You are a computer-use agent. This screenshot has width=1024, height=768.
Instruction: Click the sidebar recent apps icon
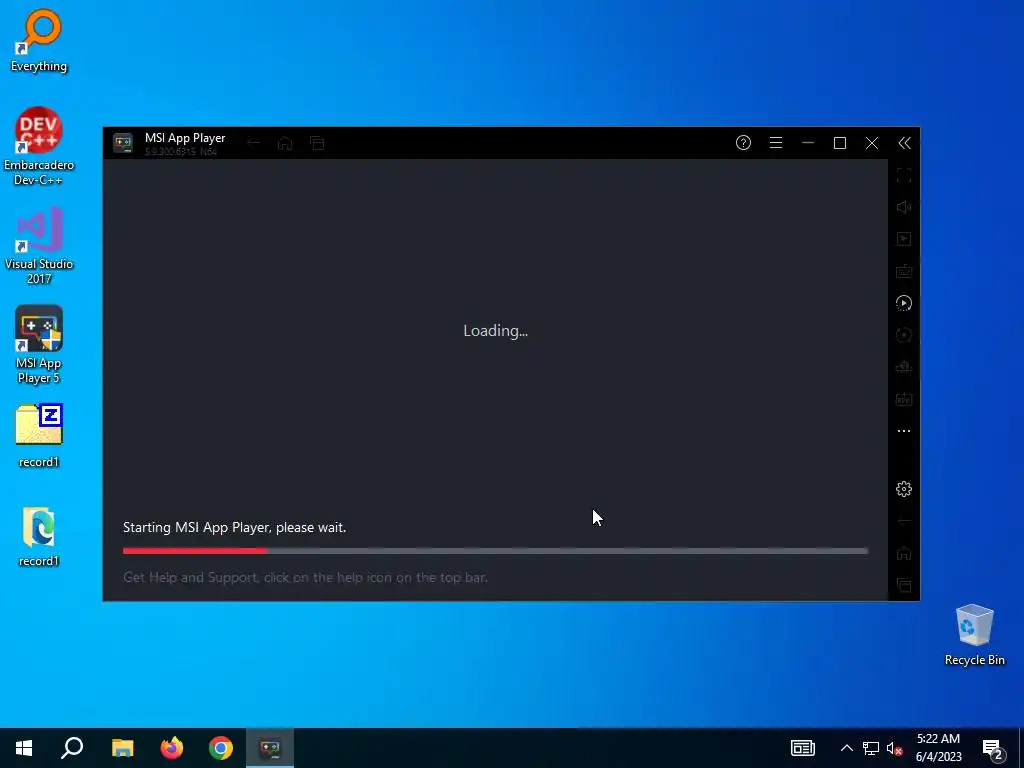(x=904, y=585)
